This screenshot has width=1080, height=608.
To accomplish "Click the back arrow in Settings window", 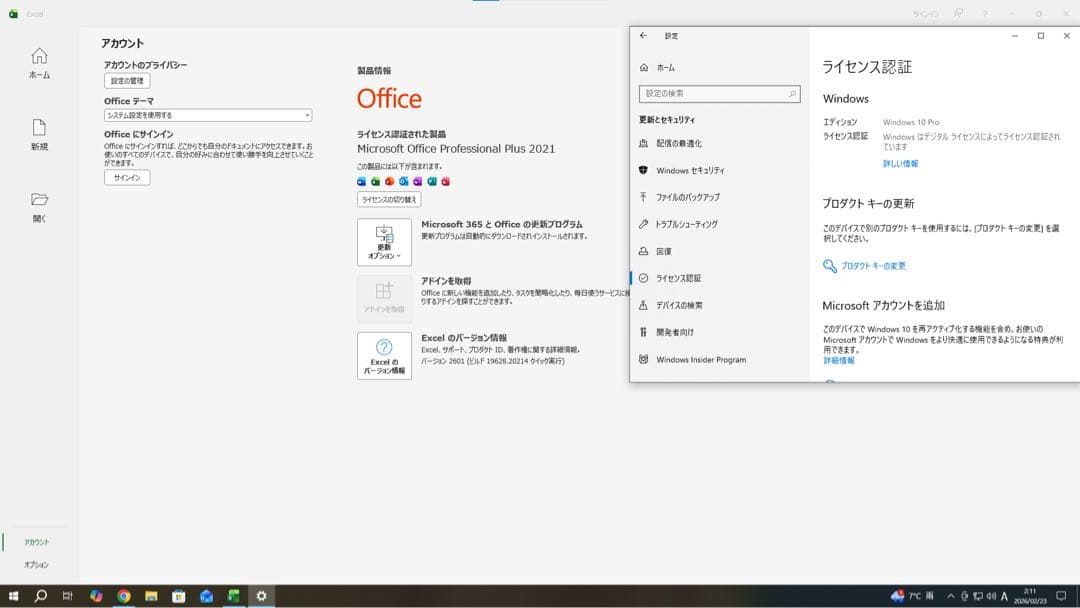I will (643, 36).
